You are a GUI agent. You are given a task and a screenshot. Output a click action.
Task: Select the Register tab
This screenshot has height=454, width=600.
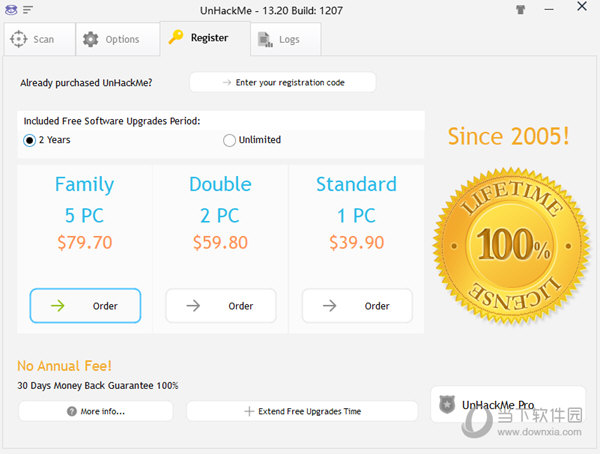205,38
